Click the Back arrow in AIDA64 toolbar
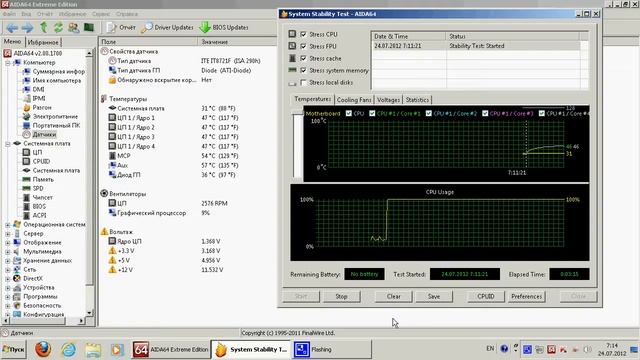Viewport: 640px width, 360px height. (12, 28)
